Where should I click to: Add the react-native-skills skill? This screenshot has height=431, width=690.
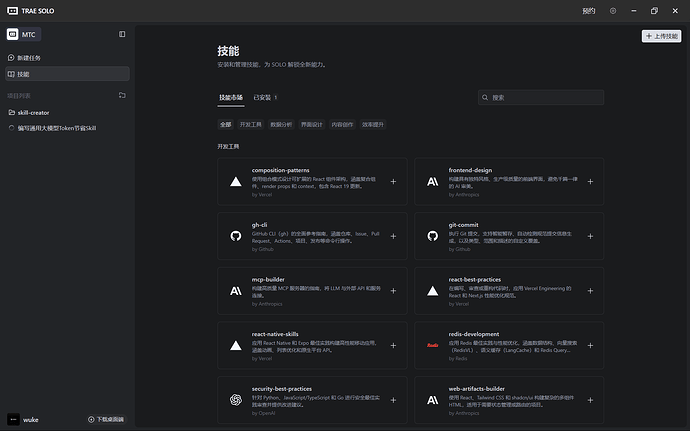[393, 345]
